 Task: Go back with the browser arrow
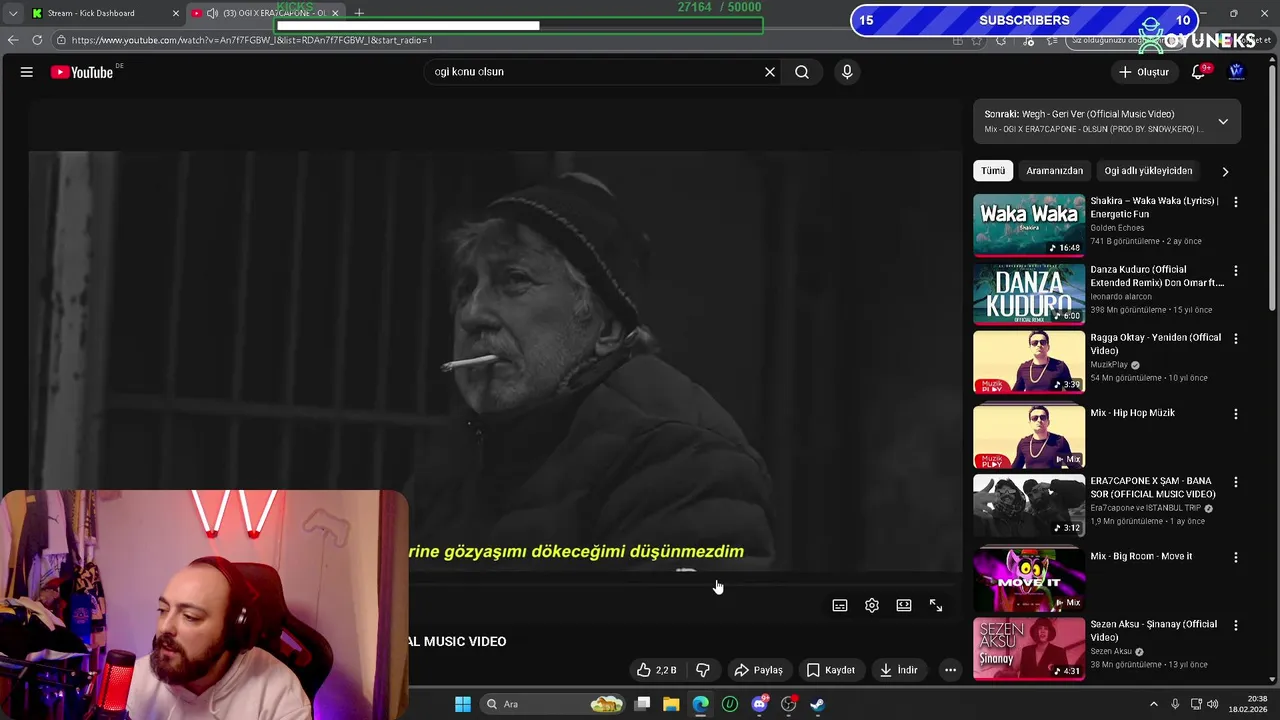coord(13,40)
